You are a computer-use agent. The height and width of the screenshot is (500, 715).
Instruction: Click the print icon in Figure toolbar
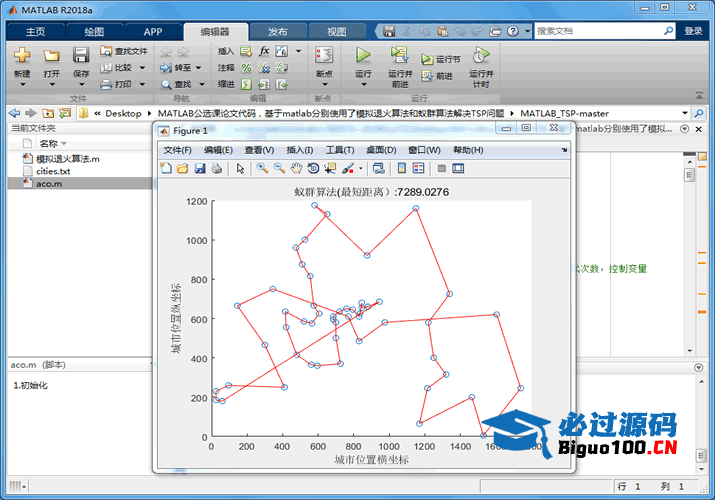click(216, 168)
